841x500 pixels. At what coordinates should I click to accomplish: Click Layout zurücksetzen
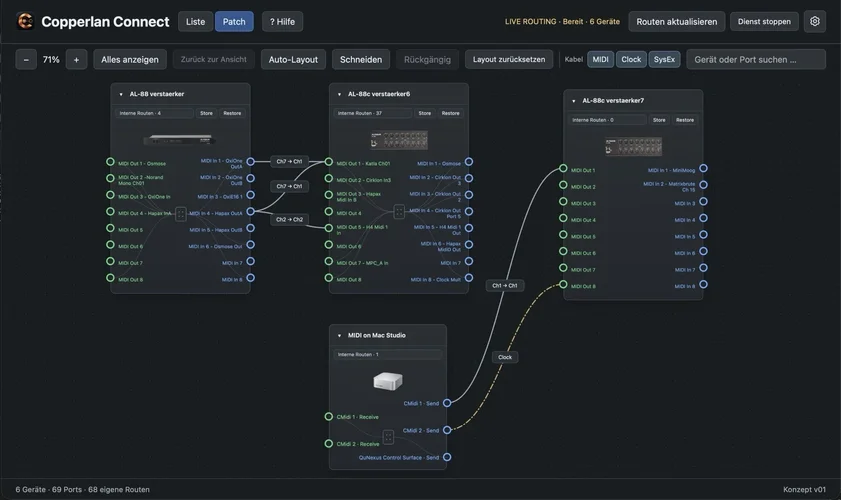point(508,60)
